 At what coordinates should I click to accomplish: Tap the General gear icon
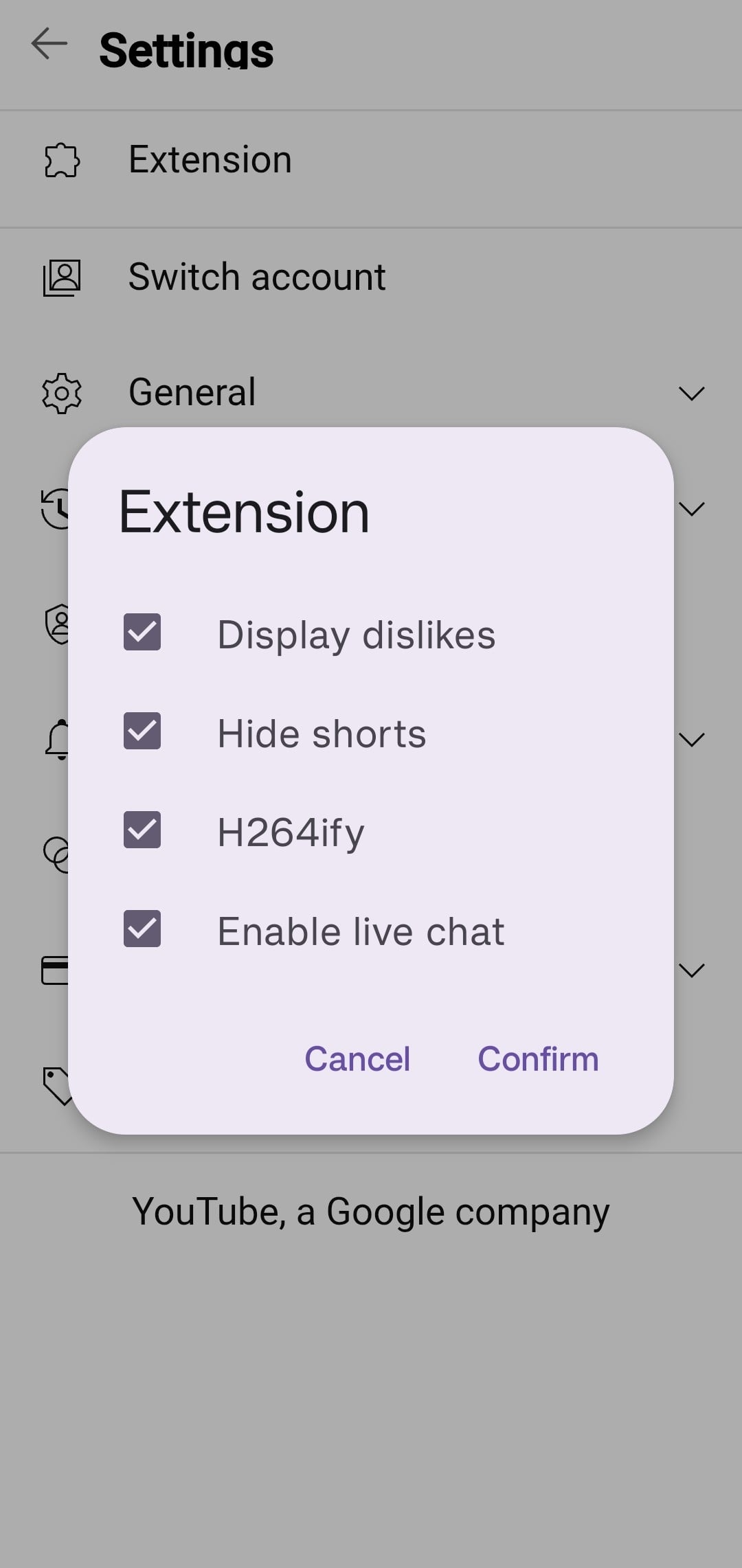(62, 393)
